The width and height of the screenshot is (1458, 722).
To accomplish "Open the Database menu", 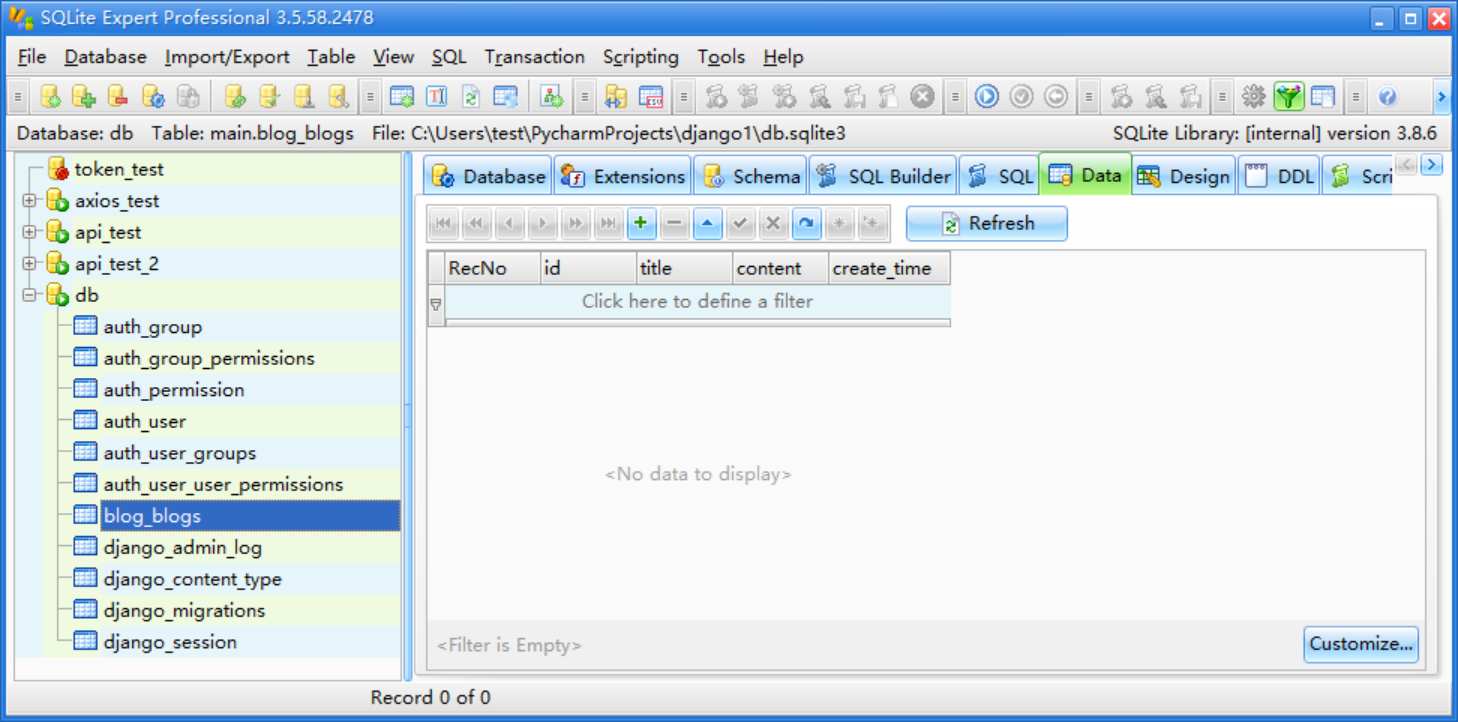I will pyautogui.click(x=106, y=57).
